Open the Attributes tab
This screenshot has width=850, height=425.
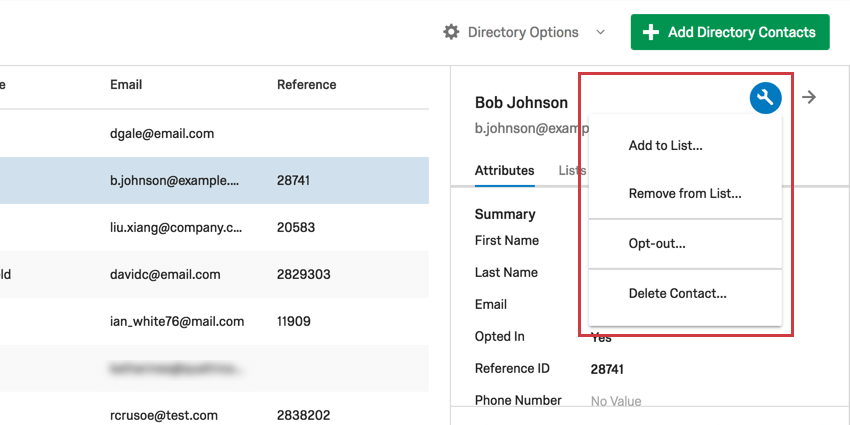point(504,171)
